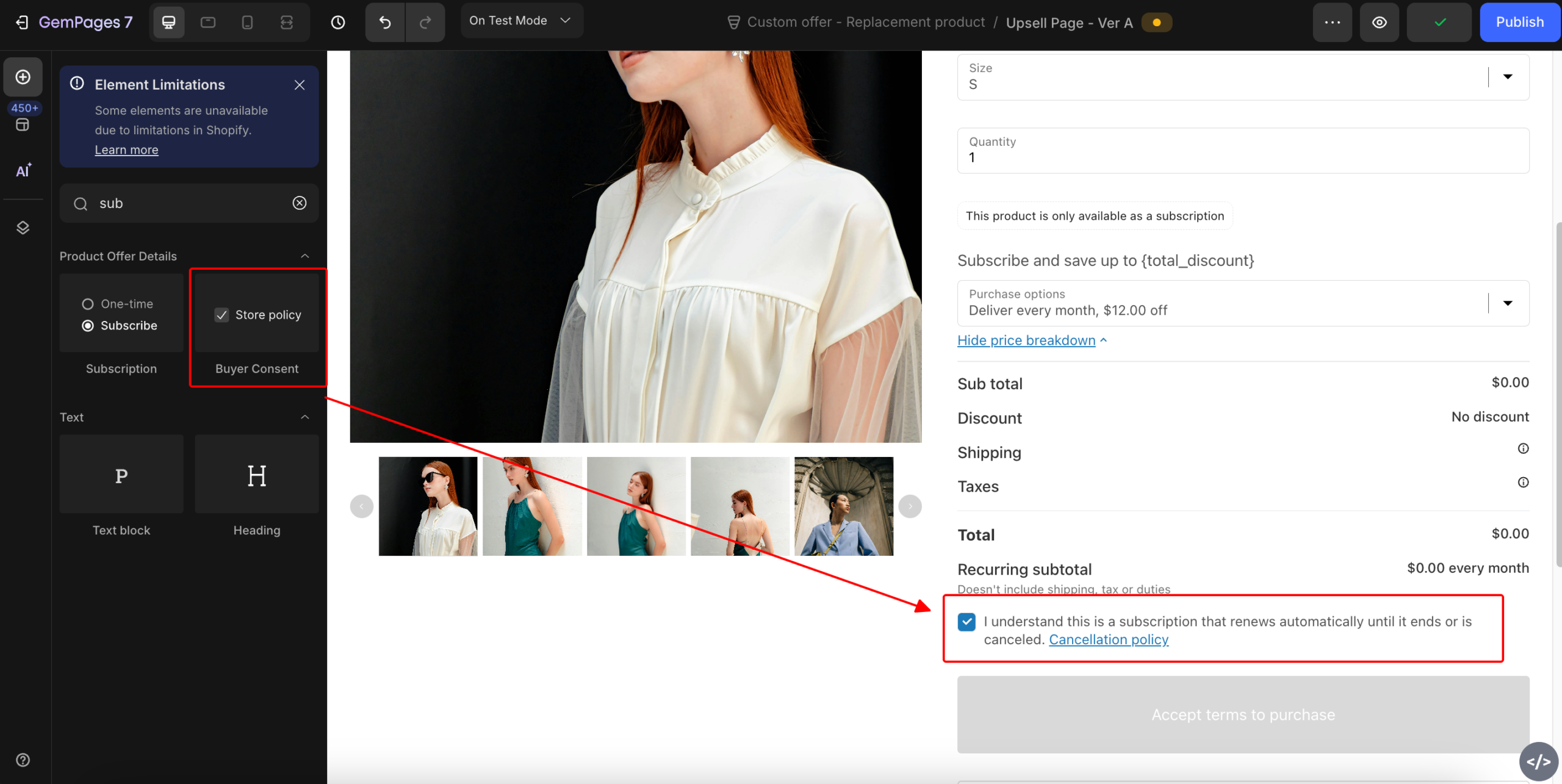Select the One-time radio option
Image resolution: width=1562 pixels, height=784 pixels.
coord(88,304)
